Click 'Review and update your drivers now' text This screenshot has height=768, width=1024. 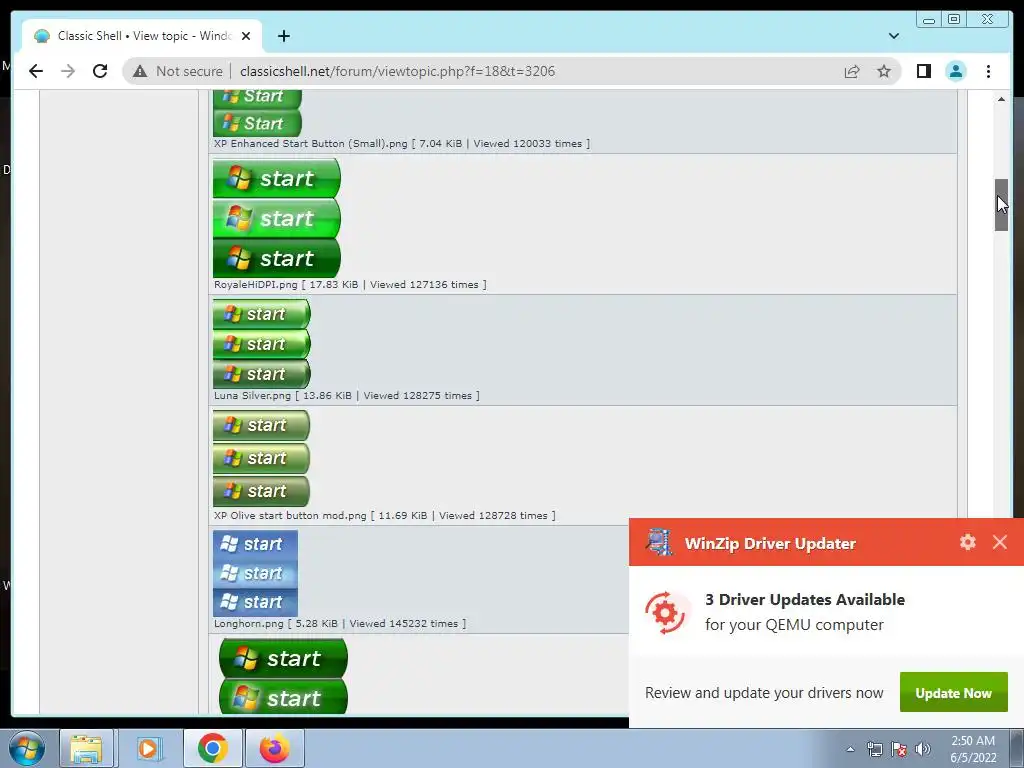(764, 693)
